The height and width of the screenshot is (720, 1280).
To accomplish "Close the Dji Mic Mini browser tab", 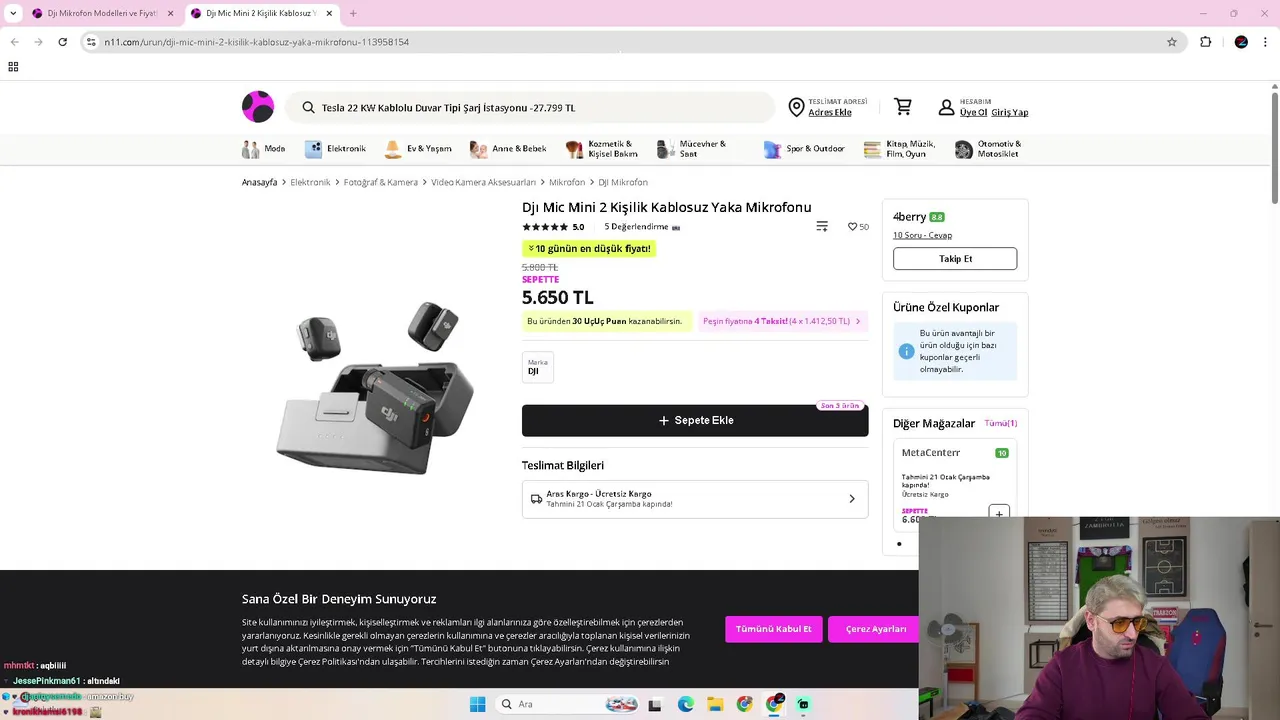I will [327, 13].
